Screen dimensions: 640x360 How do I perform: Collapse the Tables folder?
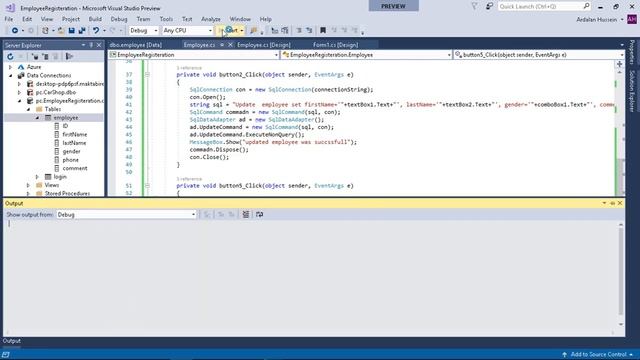tap(29, 109)
